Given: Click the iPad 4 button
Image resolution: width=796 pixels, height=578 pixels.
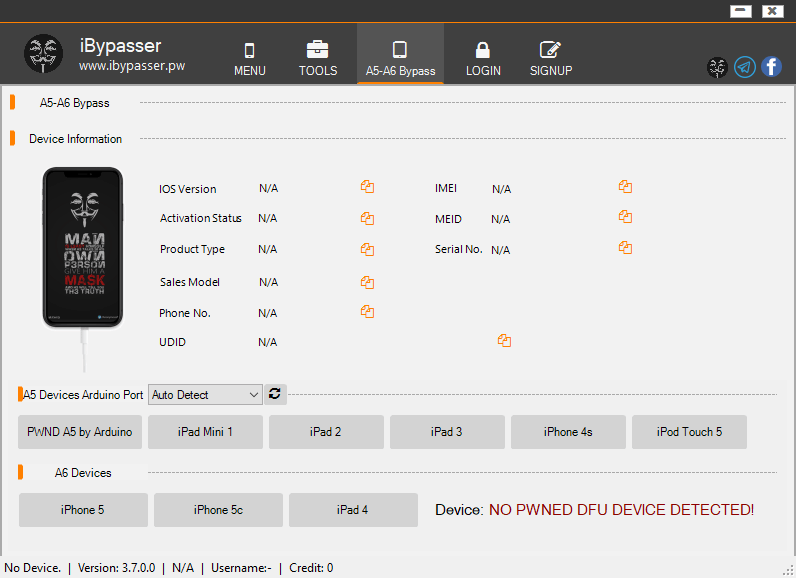Looking at the screenshot, I should click(x=353, y=510).
